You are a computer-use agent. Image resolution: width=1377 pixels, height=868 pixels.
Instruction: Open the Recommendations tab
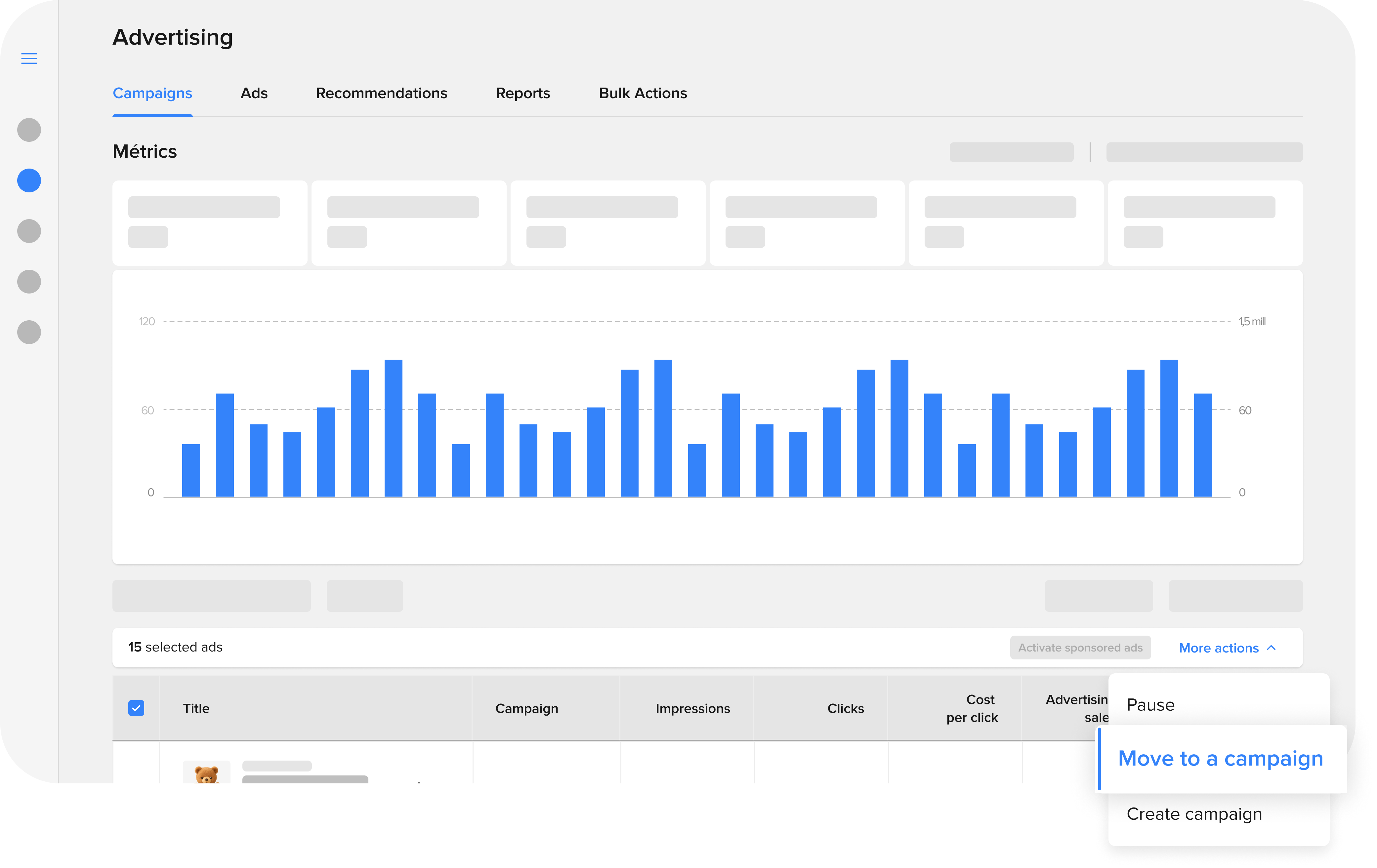[x=381, y=93]
